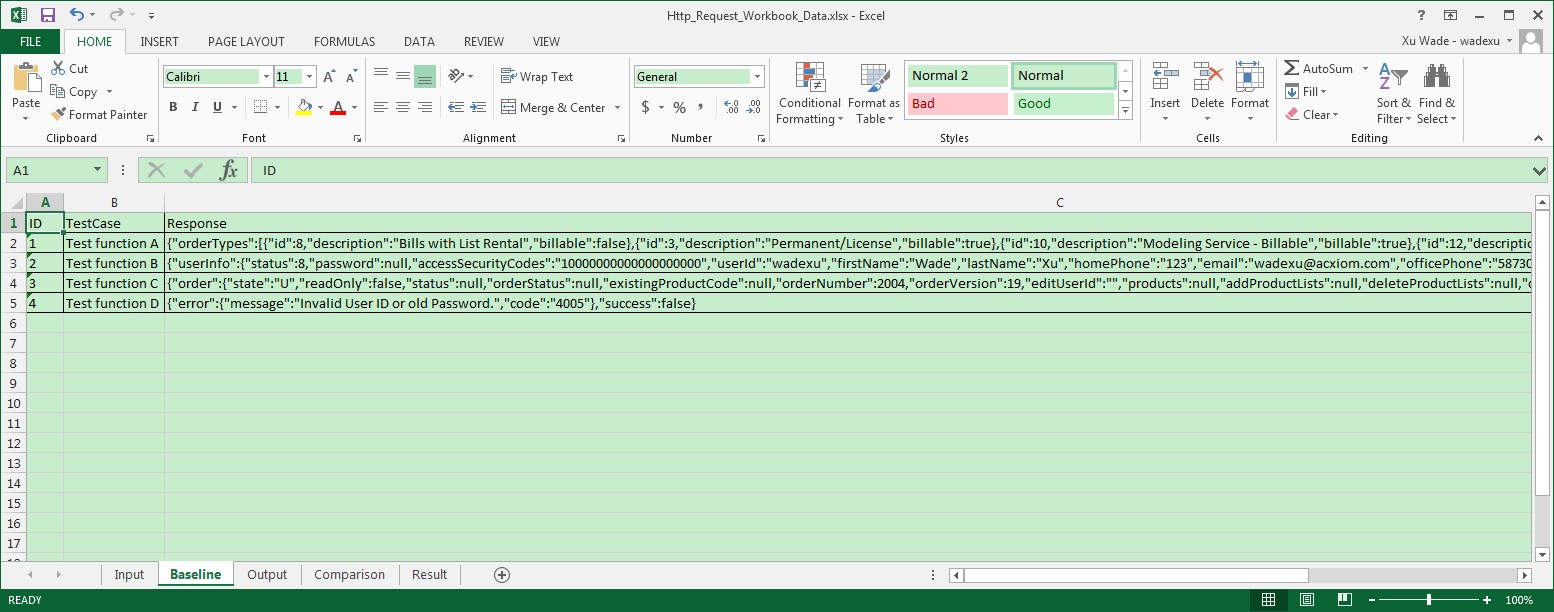Open Conditional Formatting

809,94
